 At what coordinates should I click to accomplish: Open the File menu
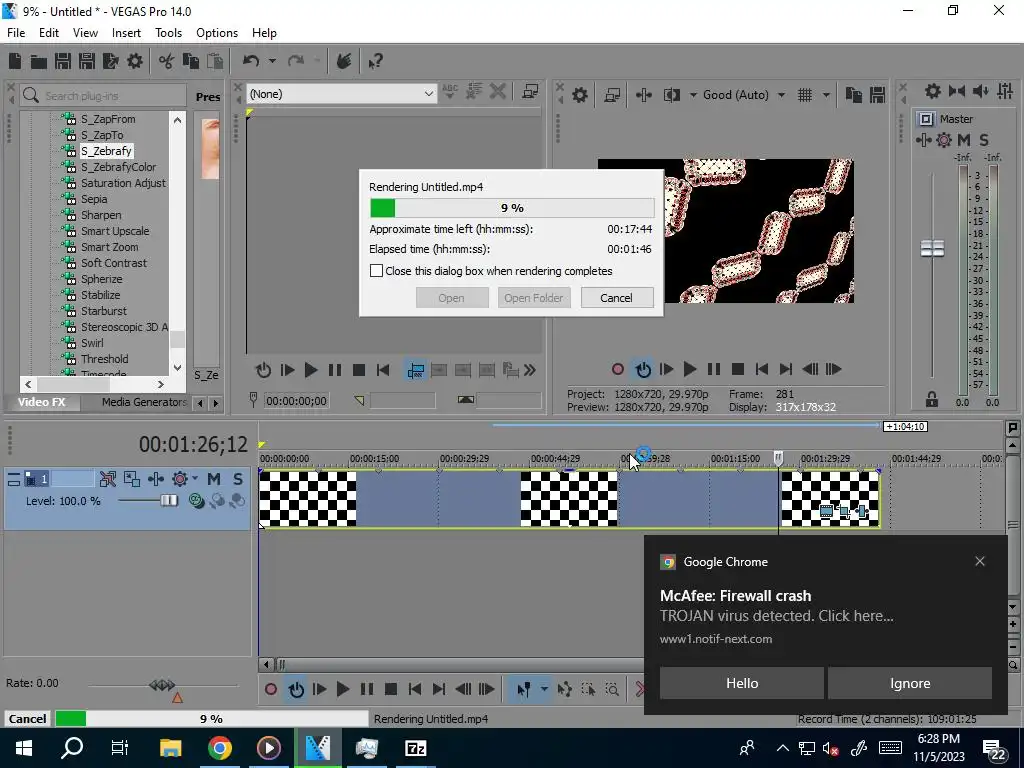point(16,33)
